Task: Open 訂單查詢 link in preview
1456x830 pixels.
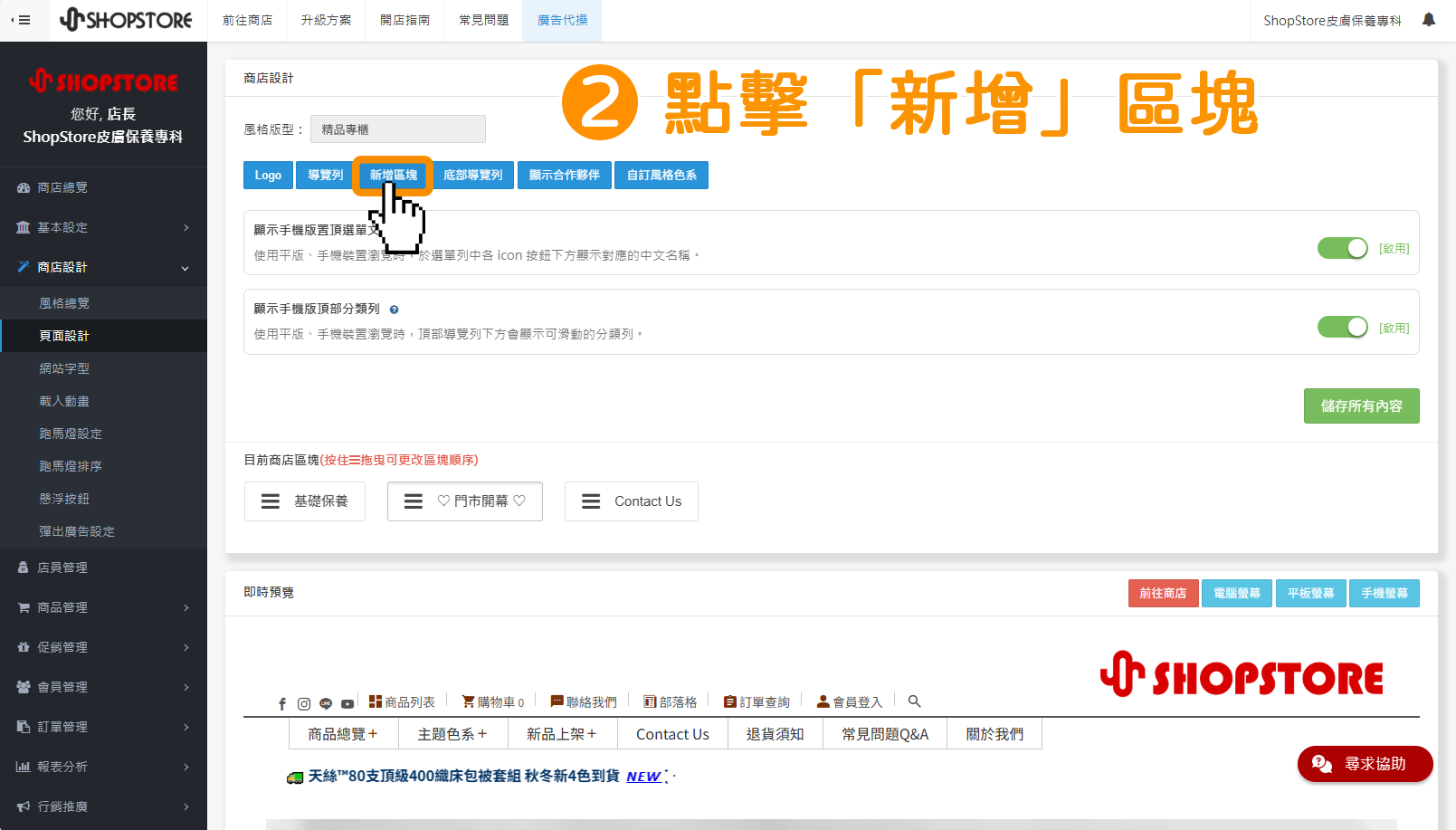Action: pyautogui.click(x=757, y=701)
